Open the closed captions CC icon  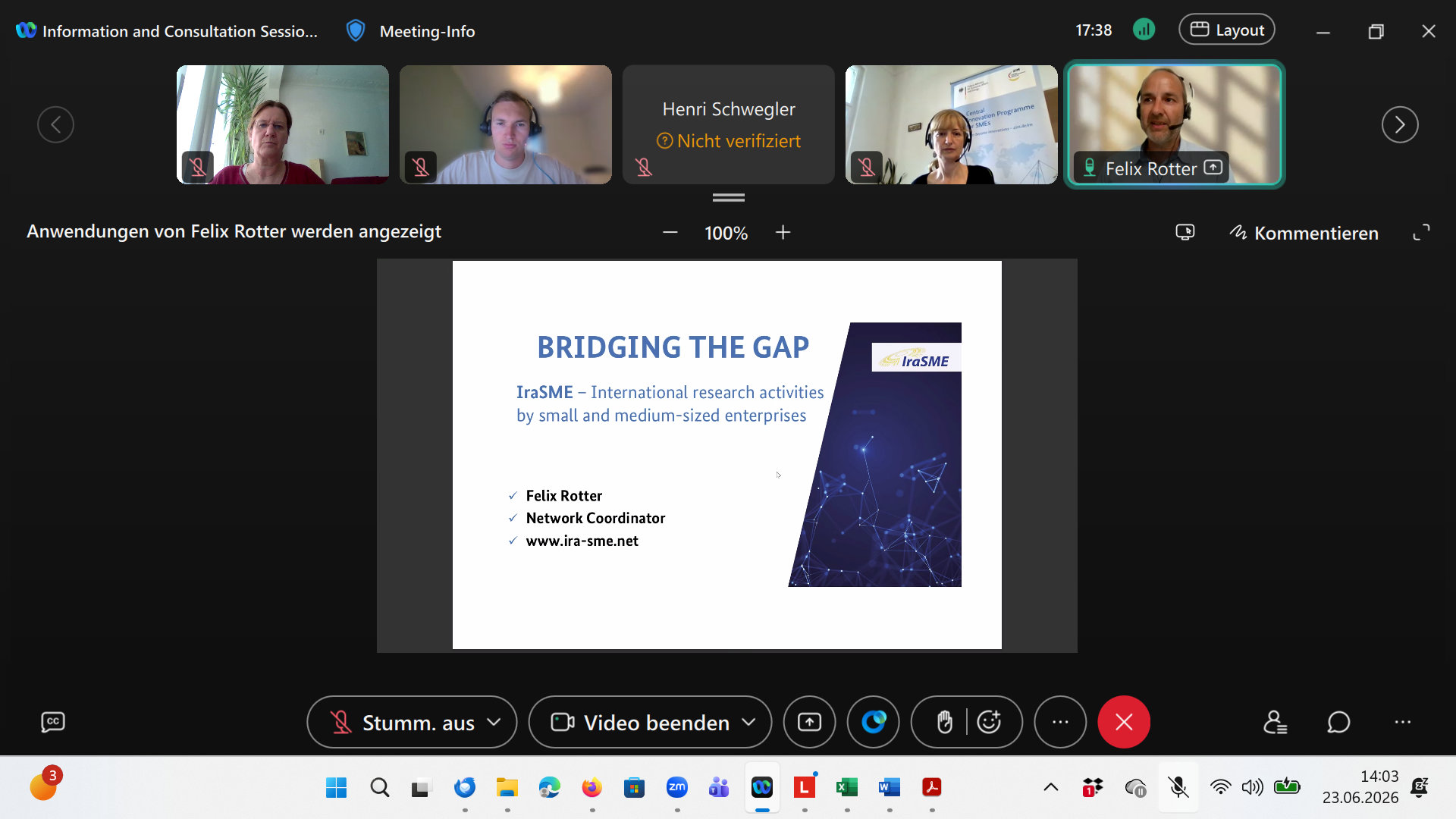coord(52,722)
